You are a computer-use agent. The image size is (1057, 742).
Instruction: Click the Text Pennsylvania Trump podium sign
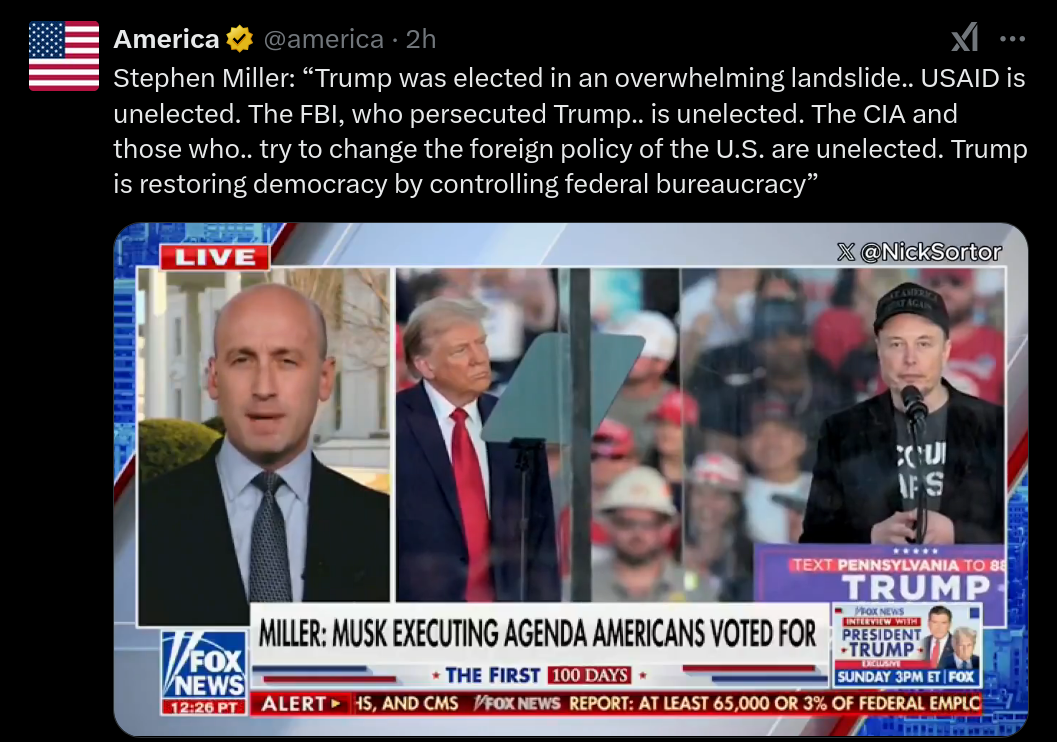[880, 574]
